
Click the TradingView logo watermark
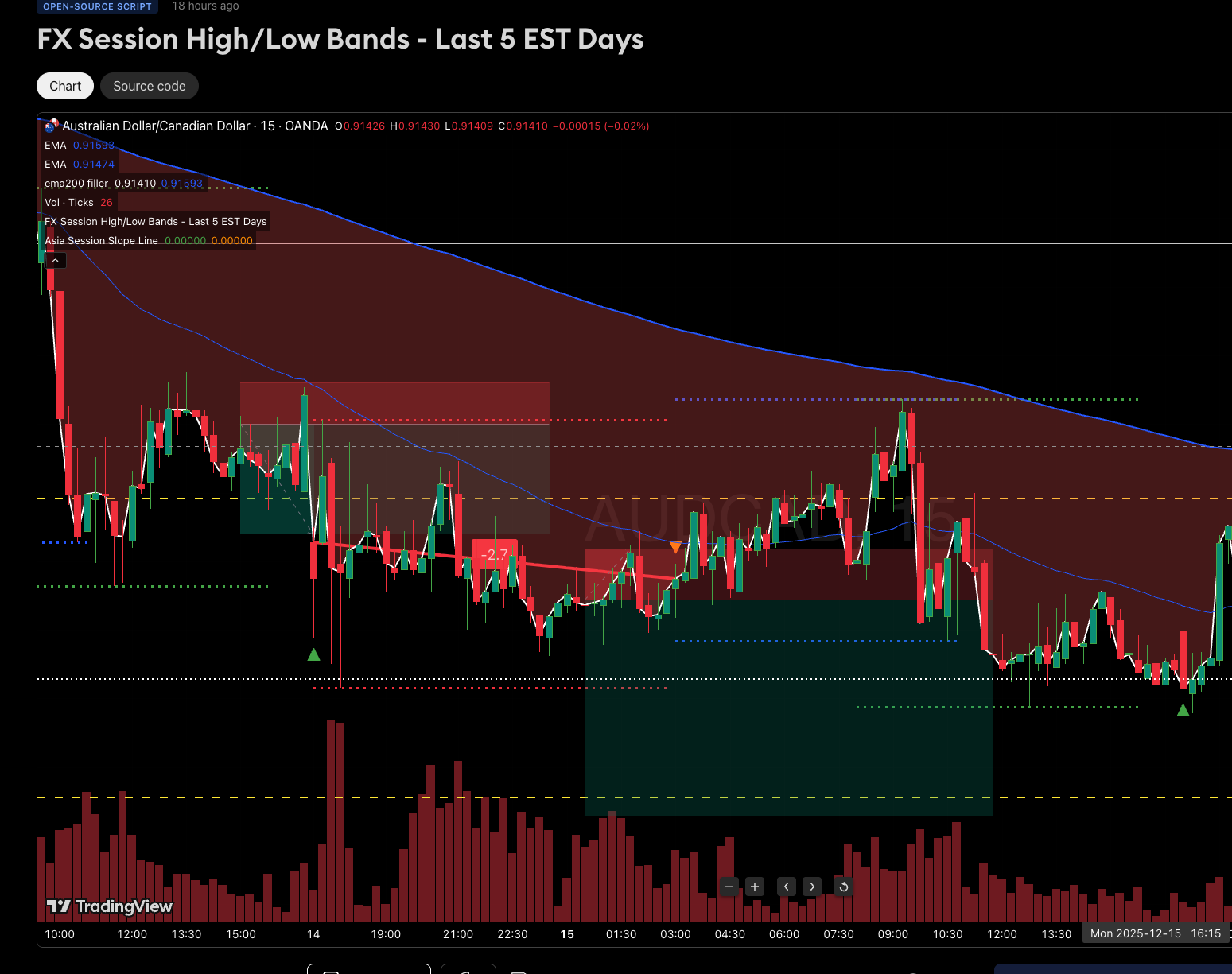[x=107, y=906]
